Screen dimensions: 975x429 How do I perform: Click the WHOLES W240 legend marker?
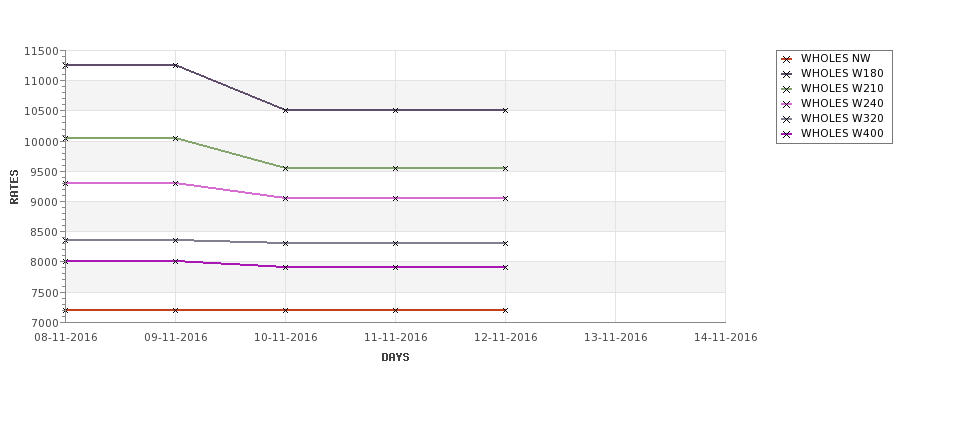click(787, 104)
